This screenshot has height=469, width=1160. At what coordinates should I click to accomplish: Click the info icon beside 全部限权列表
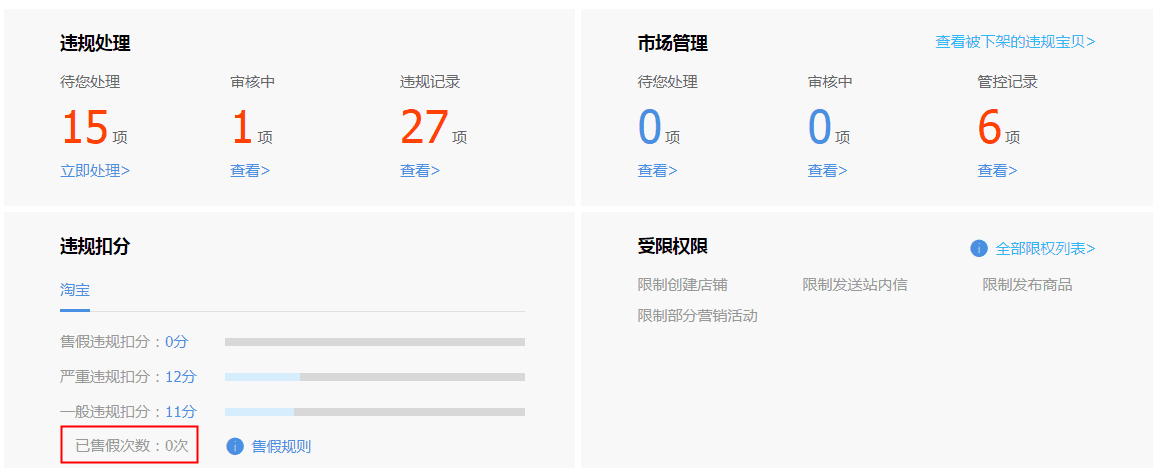[979, 249]
